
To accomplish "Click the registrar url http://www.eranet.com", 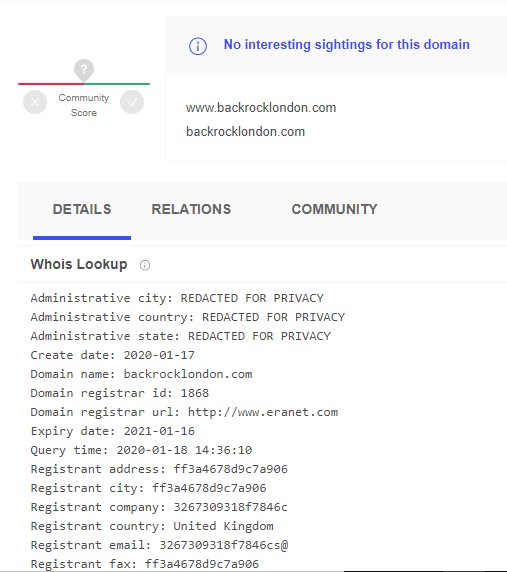I will [x=263, y=412].
